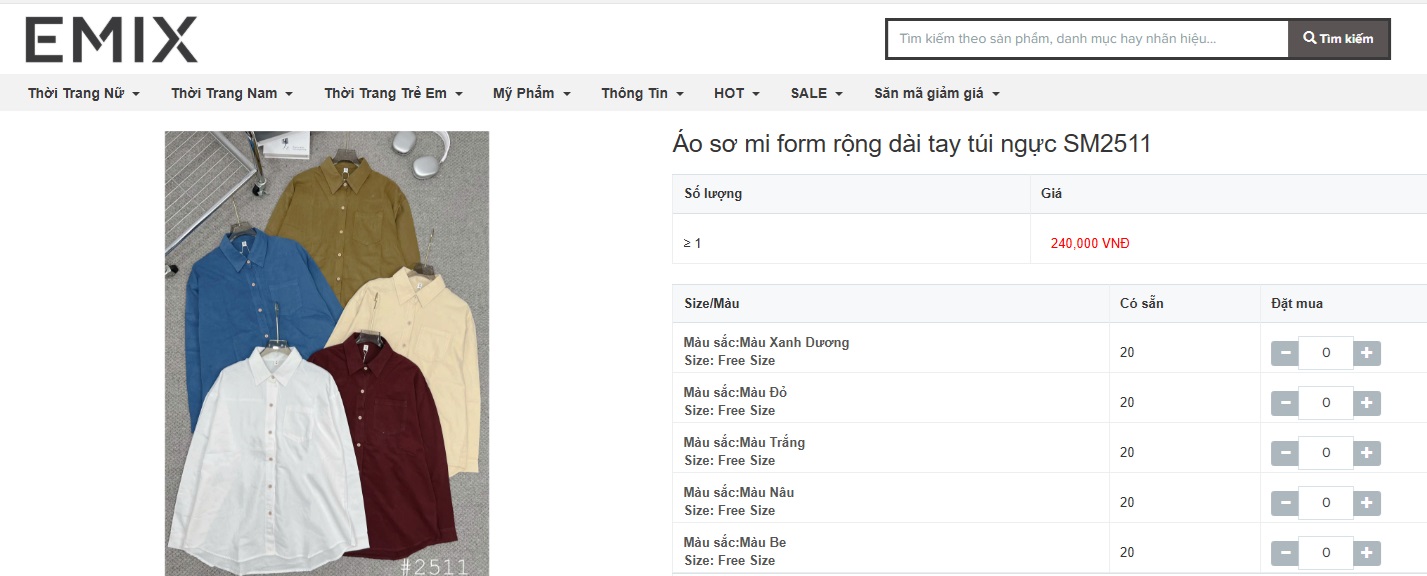
Task: Click the product title ending in SM2511
Action: pyautogui.click(x=912, y=144)
